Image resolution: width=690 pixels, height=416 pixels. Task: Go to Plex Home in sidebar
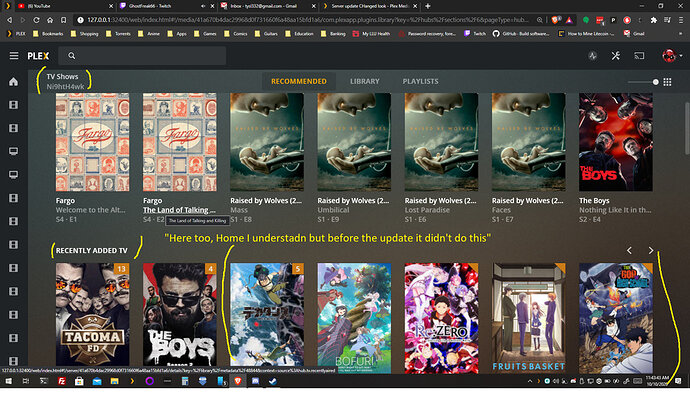[14, 82]
